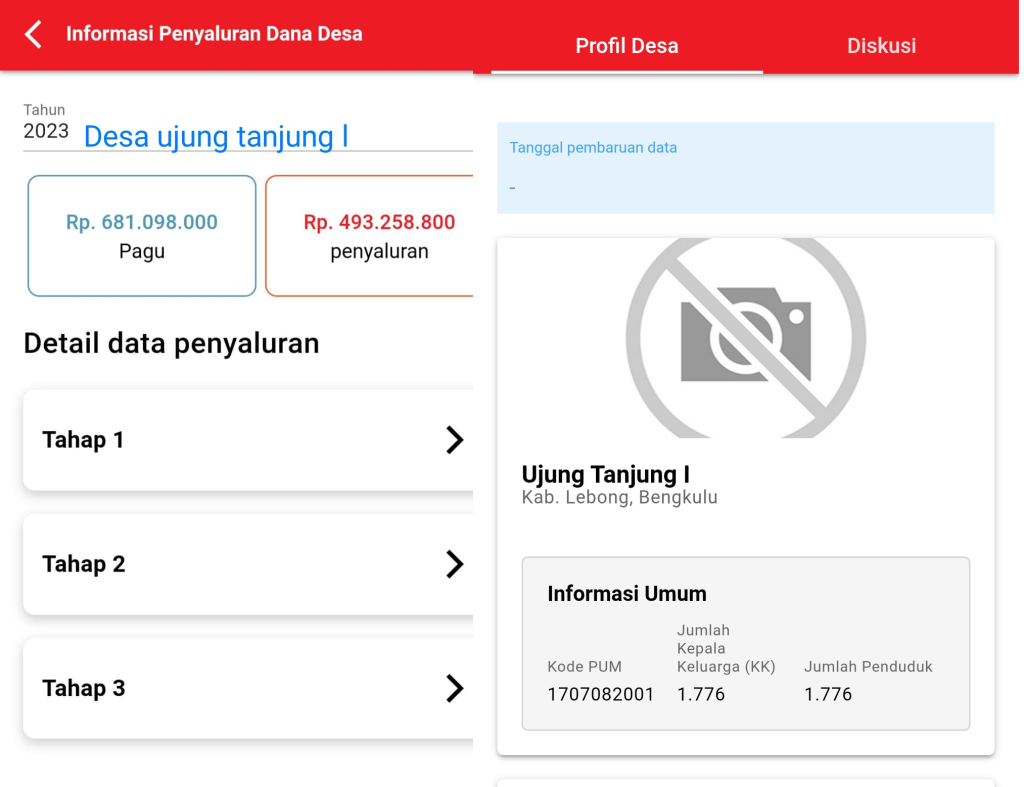Click the 'Tanggal pembaruan data' info banner
Viewport: 1024px width, 787px height.
[745, 167]
